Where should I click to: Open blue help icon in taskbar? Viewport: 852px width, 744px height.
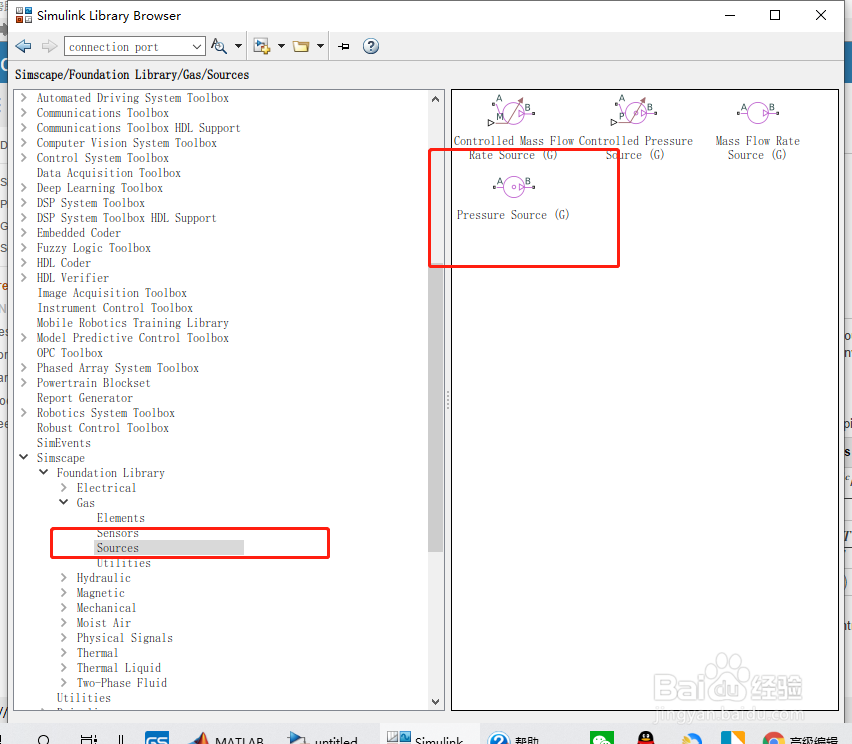[x=498, y=738]
